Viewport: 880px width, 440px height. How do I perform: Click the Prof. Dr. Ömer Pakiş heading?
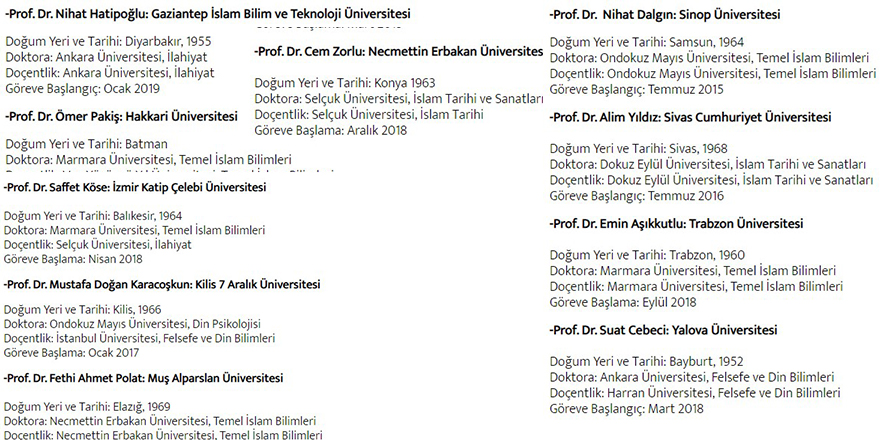click(114, 116)
